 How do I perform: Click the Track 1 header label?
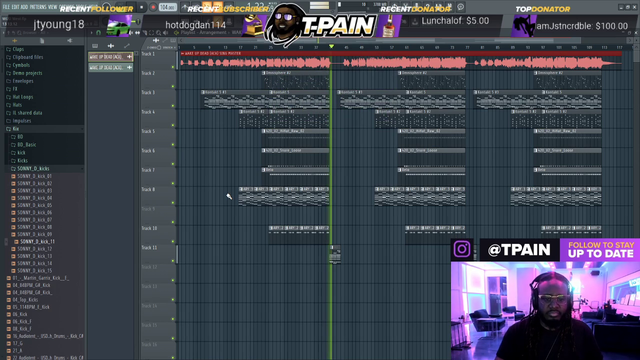[x=148, y=54]
